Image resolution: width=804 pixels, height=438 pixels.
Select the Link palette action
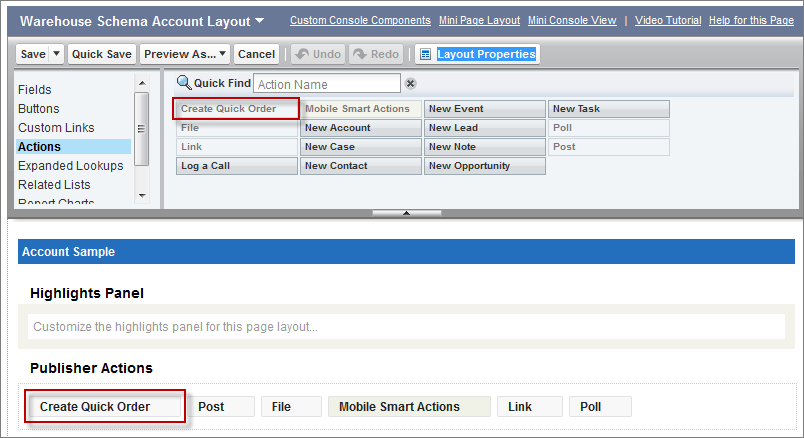coord(236,147)
